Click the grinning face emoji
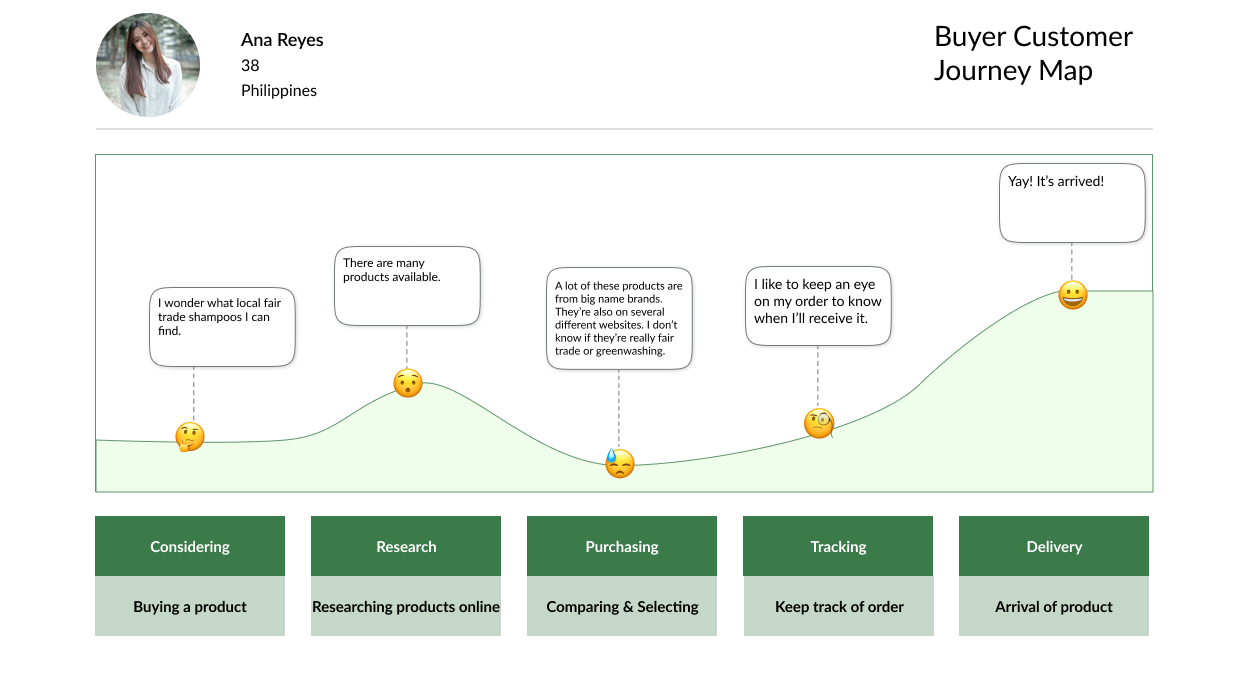 click(x=1072, y=295)
